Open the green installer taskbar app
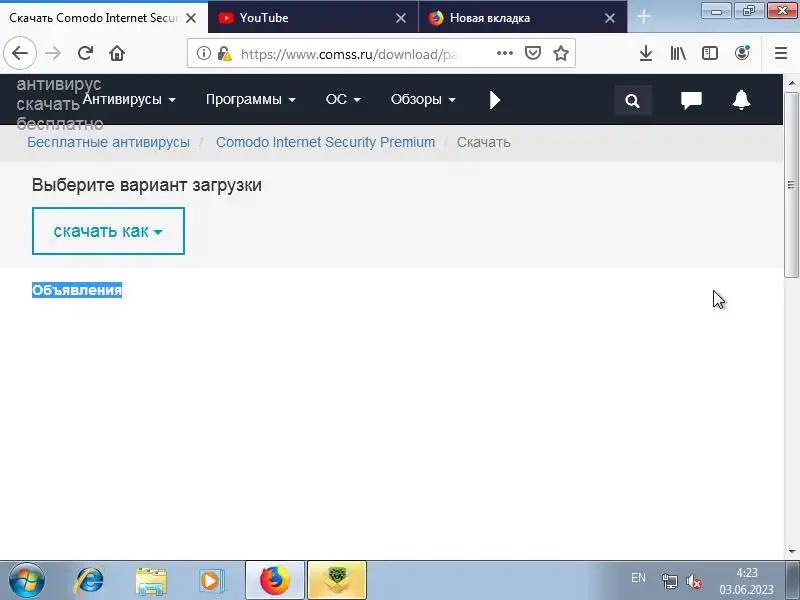800x600 pixels. pyautogui.click(x=337, y=580)
